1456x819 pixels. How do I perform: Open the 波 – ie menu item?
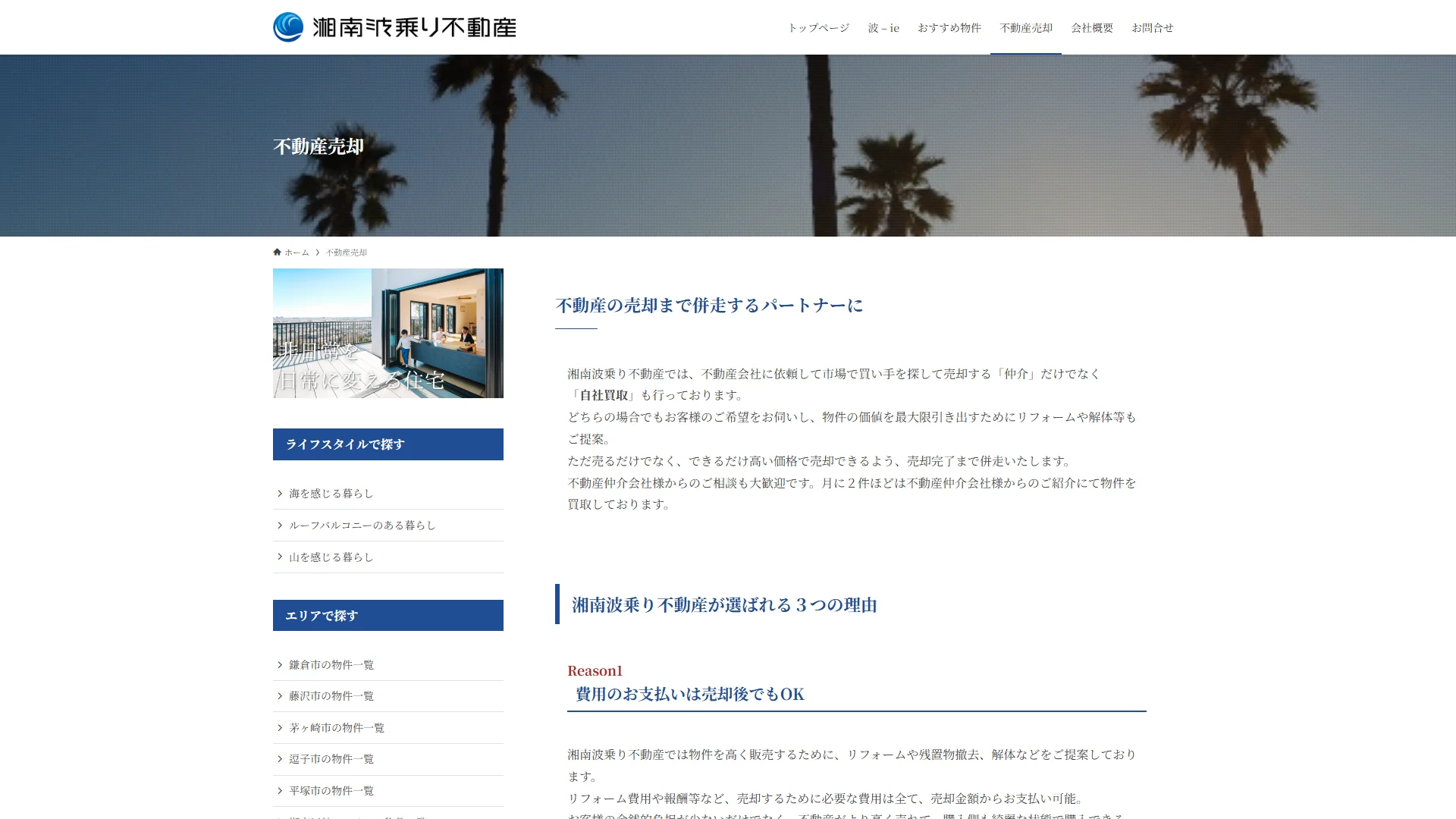(x=883, y=28)
